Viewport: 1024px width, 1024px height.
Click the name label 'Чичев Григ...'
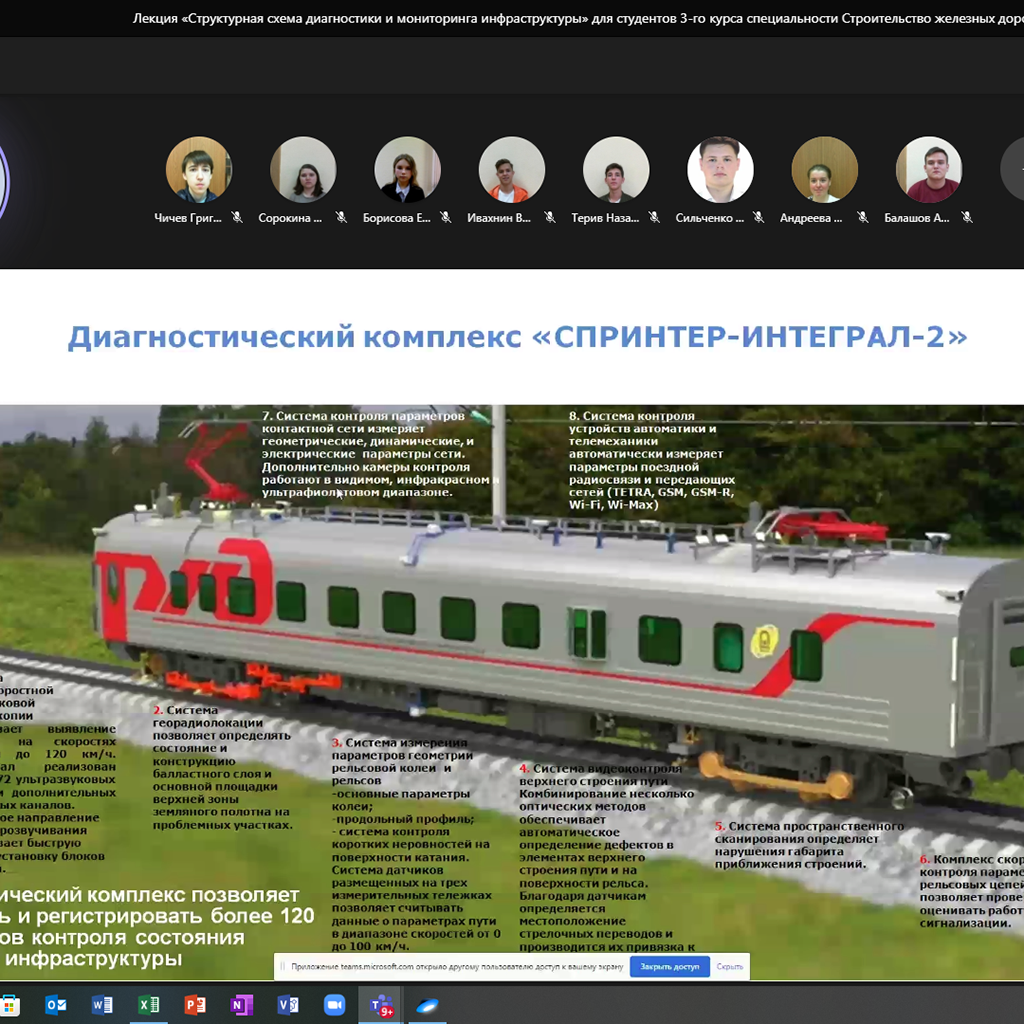[x=188, y=218]
